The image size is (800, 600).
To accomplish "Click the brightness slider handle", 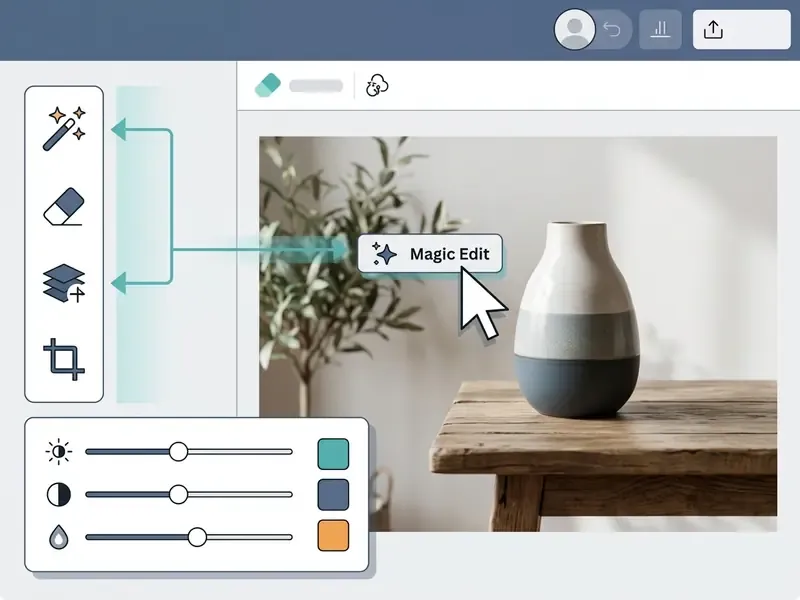I will pos(178,452).
